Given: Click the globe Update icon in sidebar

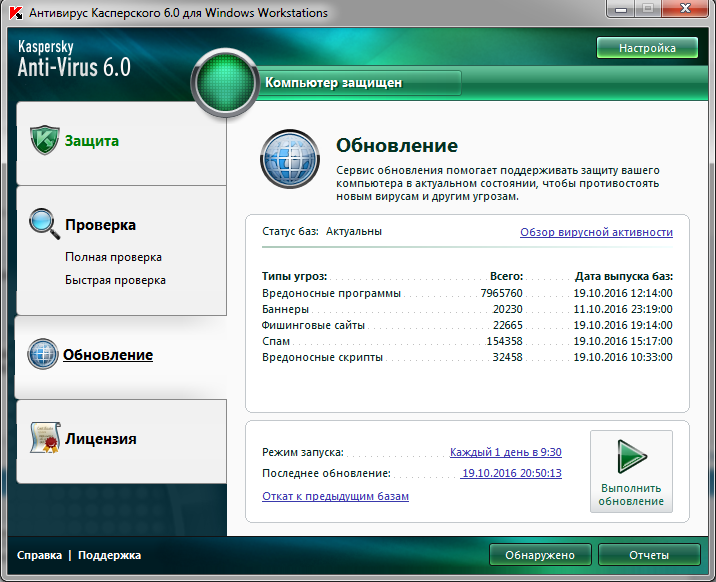Looking at the screenshot, I should (43, 354).
